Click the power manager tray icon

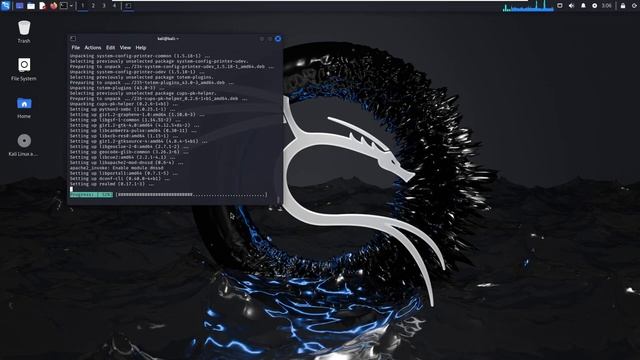pyautogui.click(x=595, y=6)
